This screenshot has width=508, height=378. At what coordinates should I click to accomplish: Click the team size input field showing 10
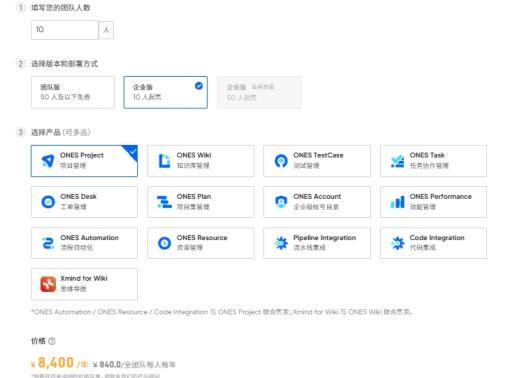65,30
